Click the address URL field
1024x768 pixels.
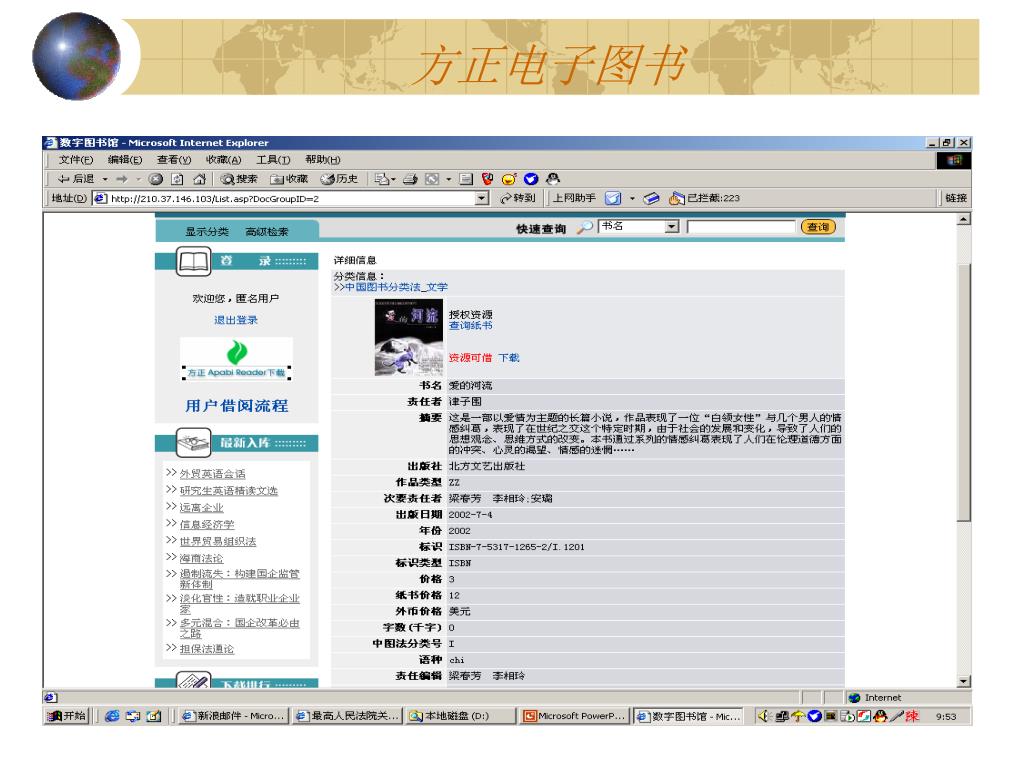[x=291, y=199]
